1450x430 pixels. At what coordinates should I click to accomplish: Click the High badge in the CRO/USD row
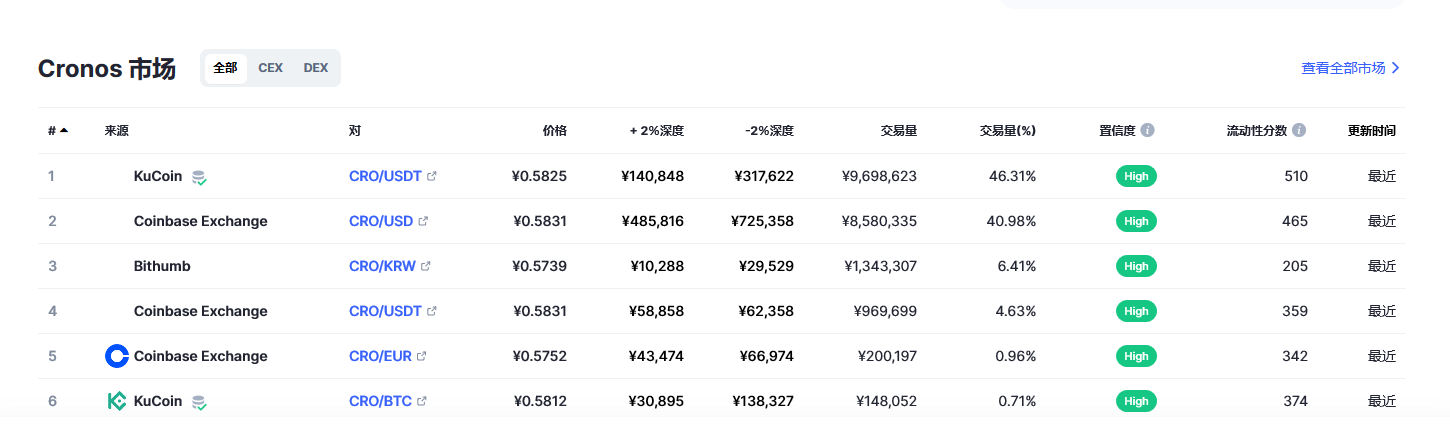coord(1136,221)
